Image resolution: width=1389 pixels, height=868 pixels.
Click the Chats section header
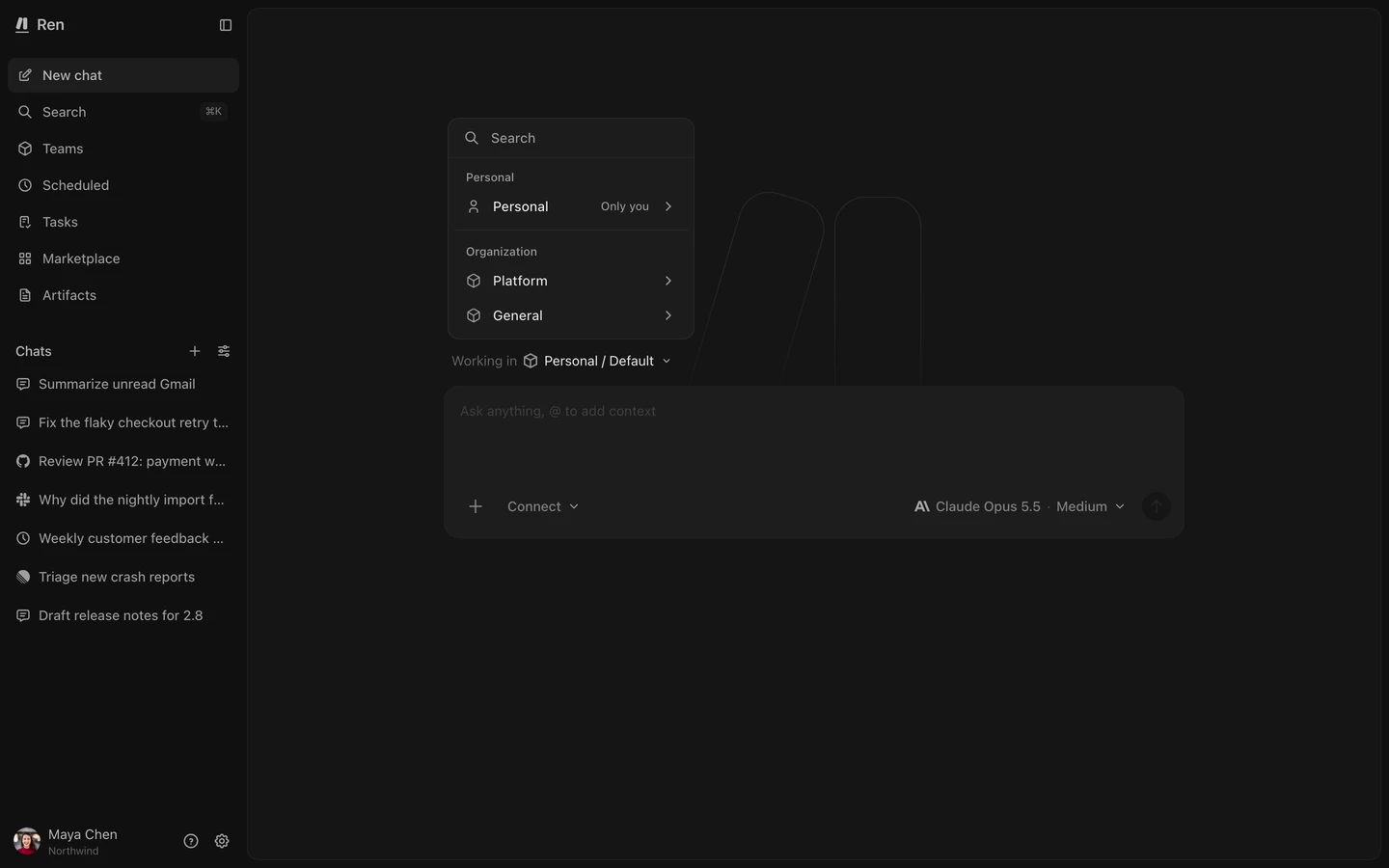pos(34,351)
